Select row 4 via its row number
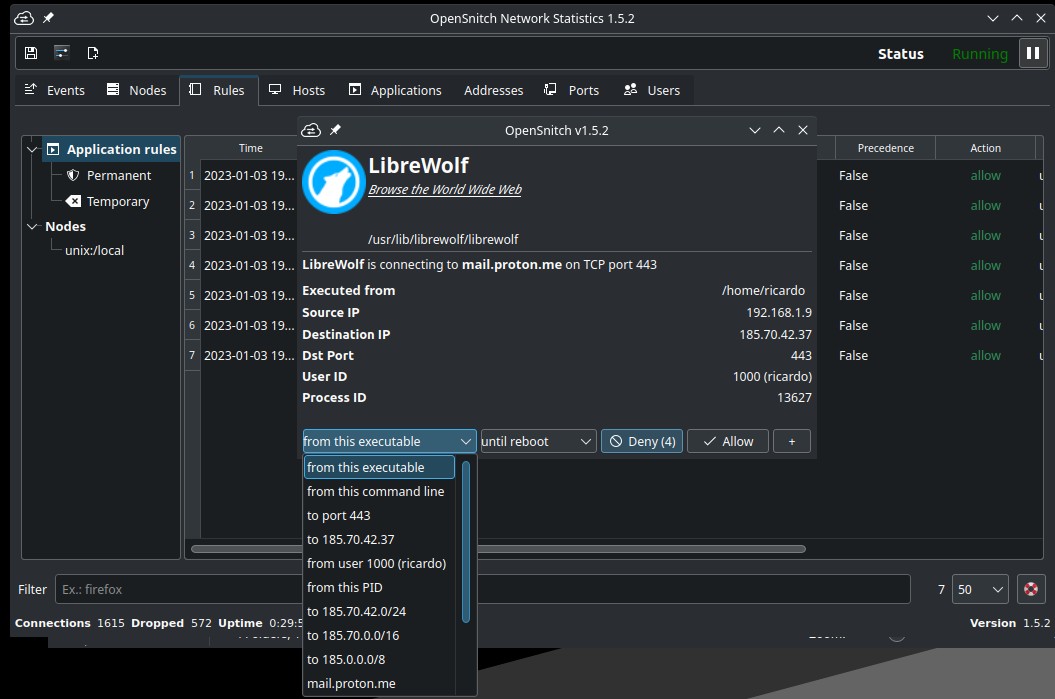Viewport: 1055px width, 699px height. pos(192,266)
